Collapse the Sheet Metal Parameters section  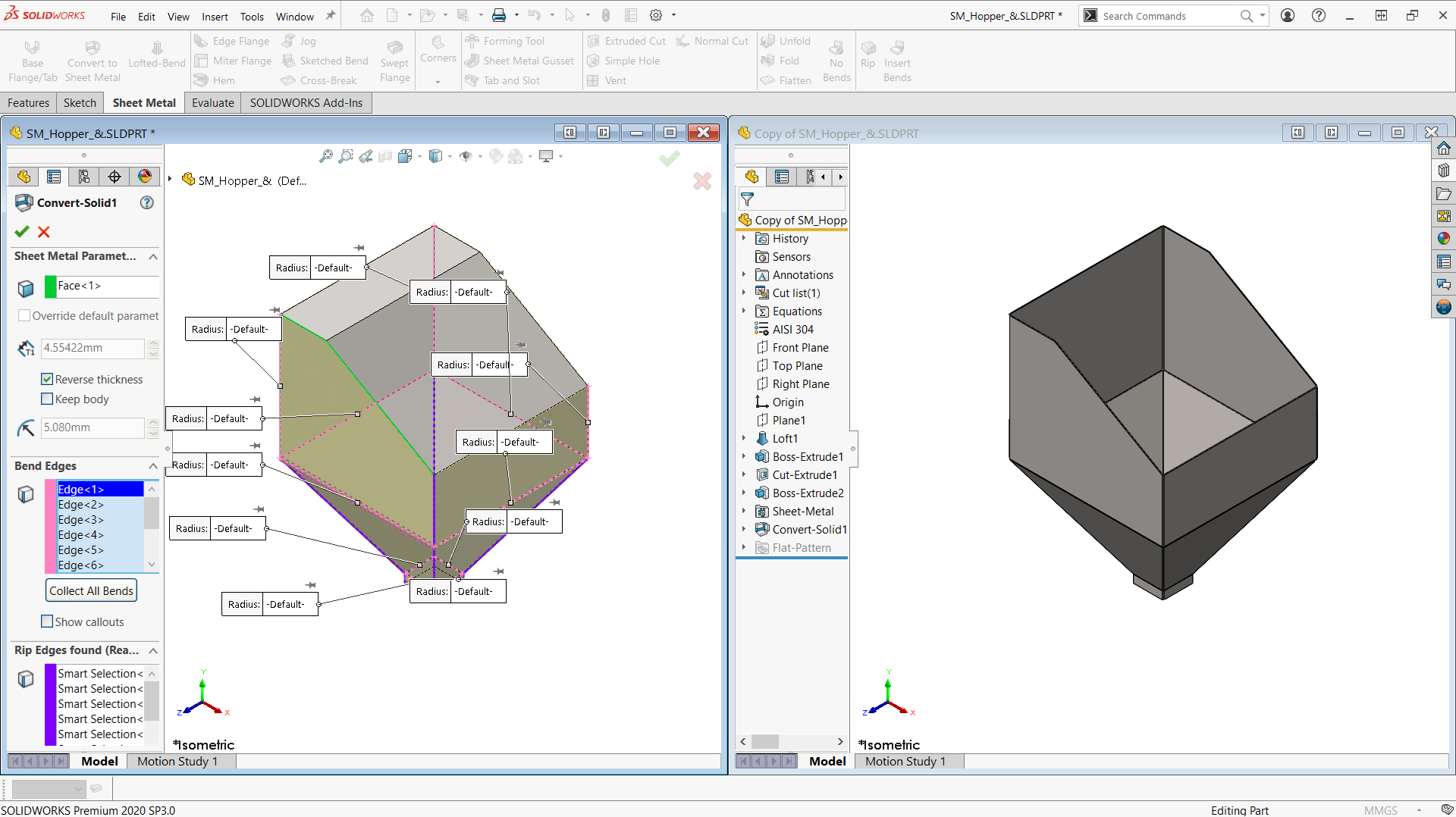click(153, 257)
